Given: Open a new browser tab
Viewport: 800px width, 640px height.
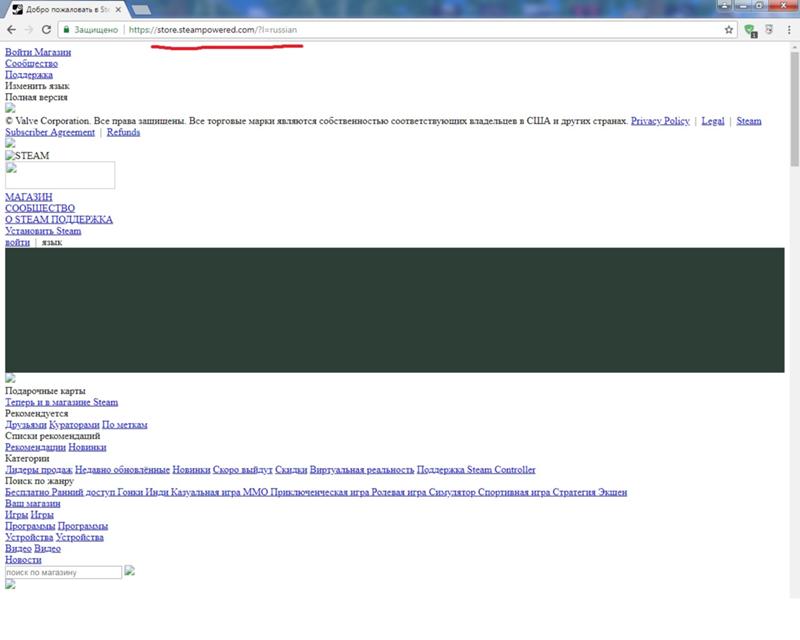Looking at the screenshot, I should [142, 9].
